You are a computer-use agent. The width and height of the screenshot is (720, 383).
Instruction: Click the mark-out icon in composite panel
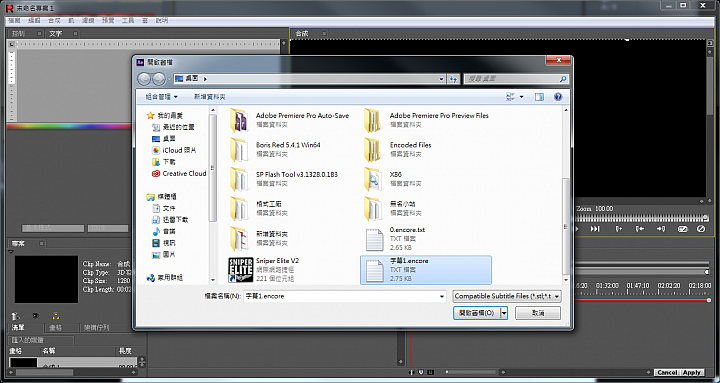pos(640,229)
